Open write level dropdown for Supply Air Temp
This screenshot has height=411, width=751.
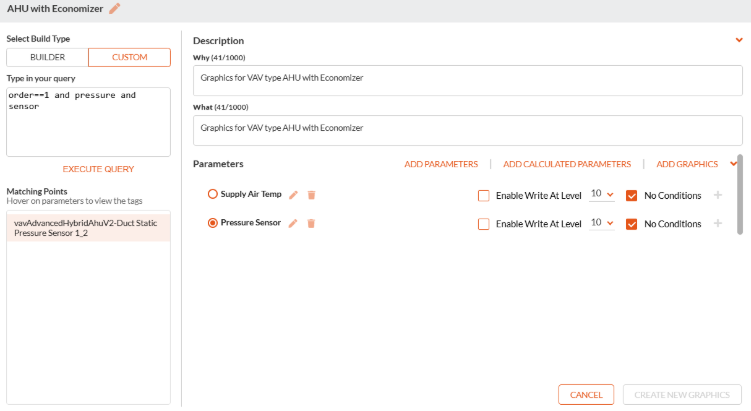tap(602, 194)
